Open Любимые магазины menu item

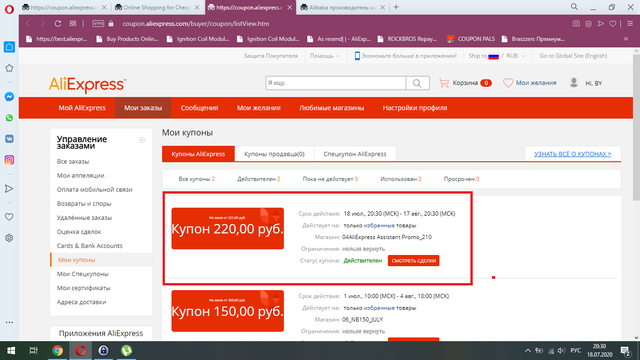click(x=331, y=108)
